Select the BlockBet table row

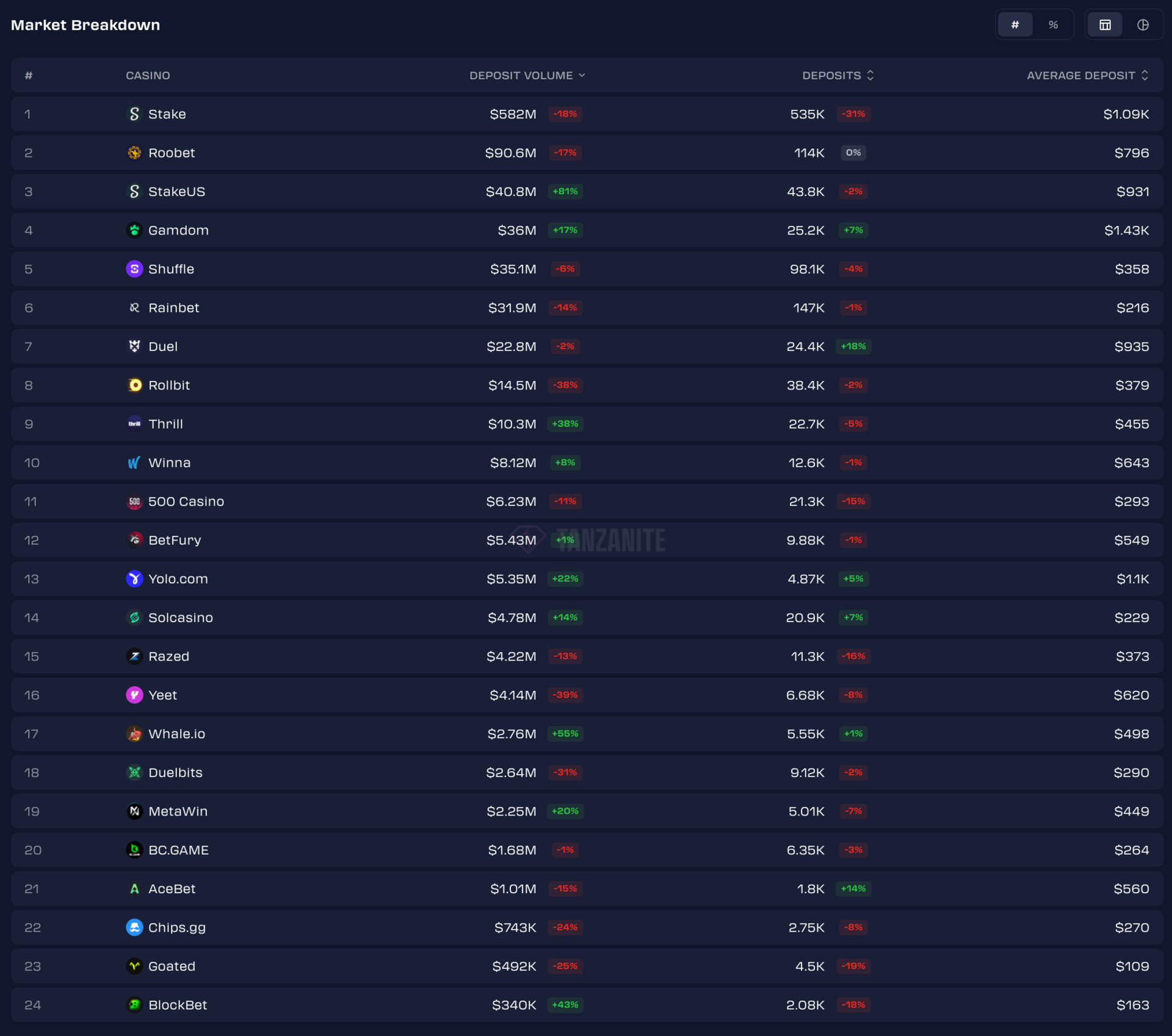586,1005
